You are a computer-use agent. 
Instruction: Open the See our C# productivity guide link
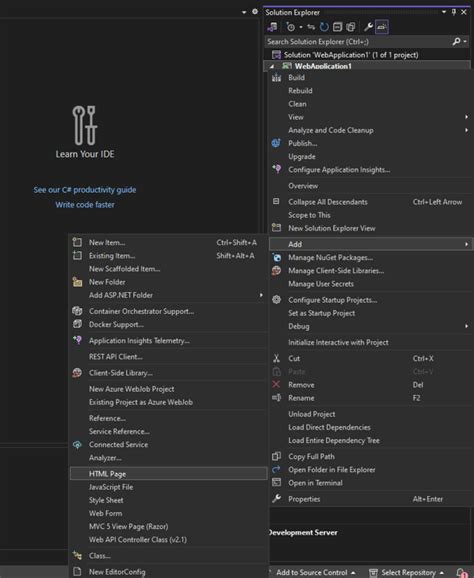coord(85,190)
